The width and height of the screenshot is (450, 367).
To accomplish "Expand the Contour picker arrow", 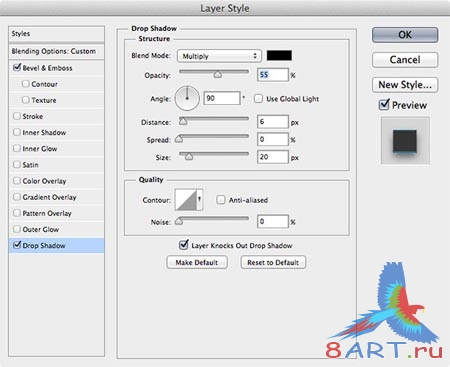I will [200, 200].
